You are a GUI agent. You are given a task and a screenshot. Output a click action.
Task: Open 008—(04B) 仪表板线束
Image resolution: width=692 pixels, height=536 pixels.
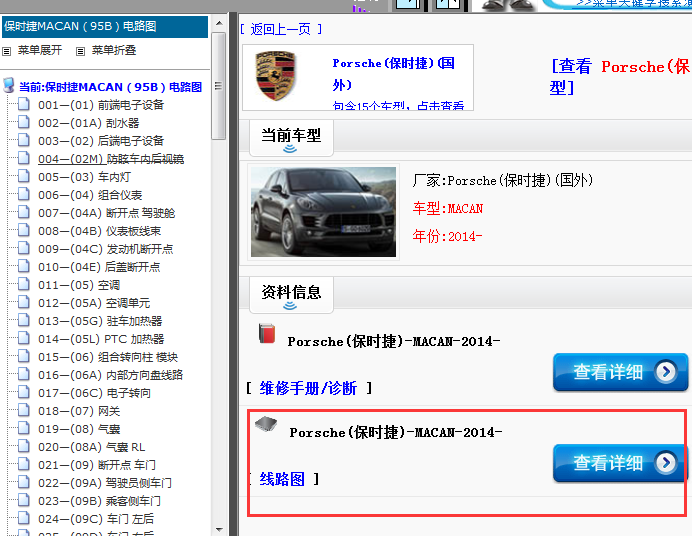99,231
